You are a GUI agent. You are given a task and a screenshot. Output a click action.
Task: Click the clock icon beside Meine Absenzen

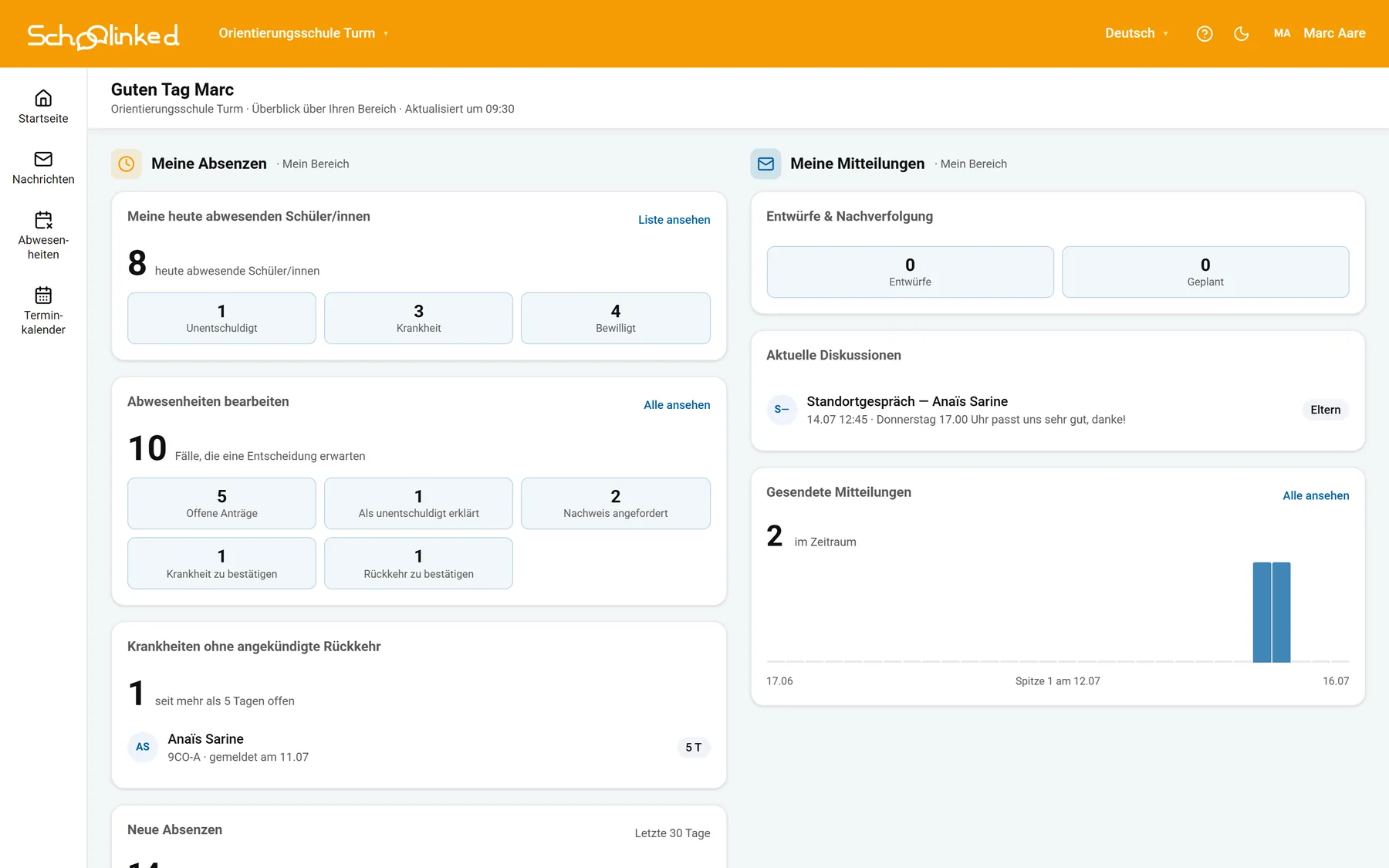(x=127, y=164)
